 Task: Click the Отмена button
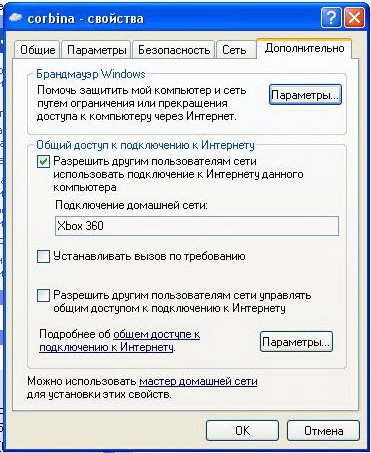pos(323,431)
